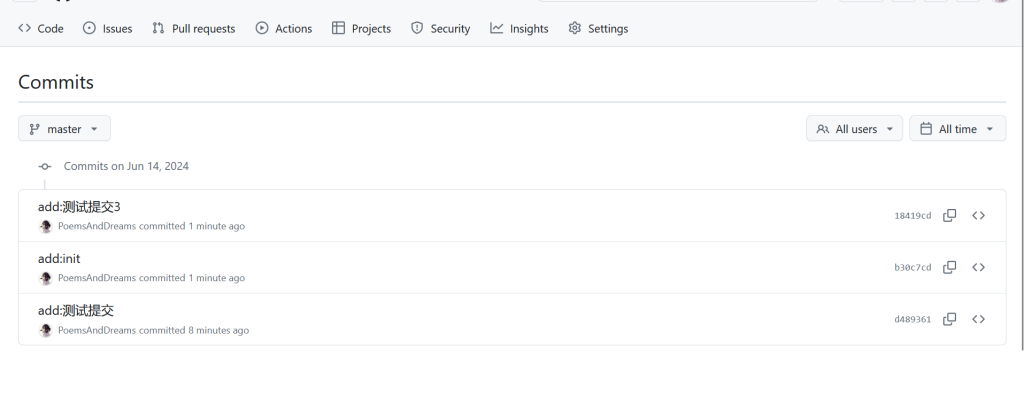Image resolution: width=1024 pixels, height=418 pixels.
Task: Open the add:init commit message link
Action: [59, 259]
